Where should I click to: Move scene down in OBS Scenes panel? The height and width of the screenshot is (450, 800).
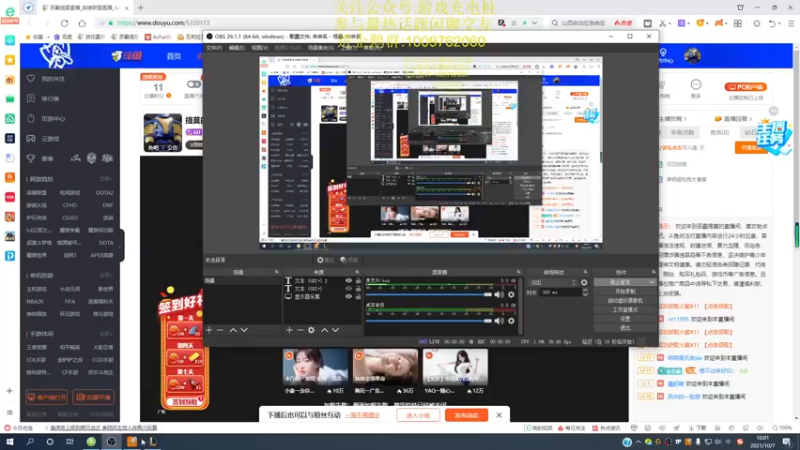[x=244, y=330]
